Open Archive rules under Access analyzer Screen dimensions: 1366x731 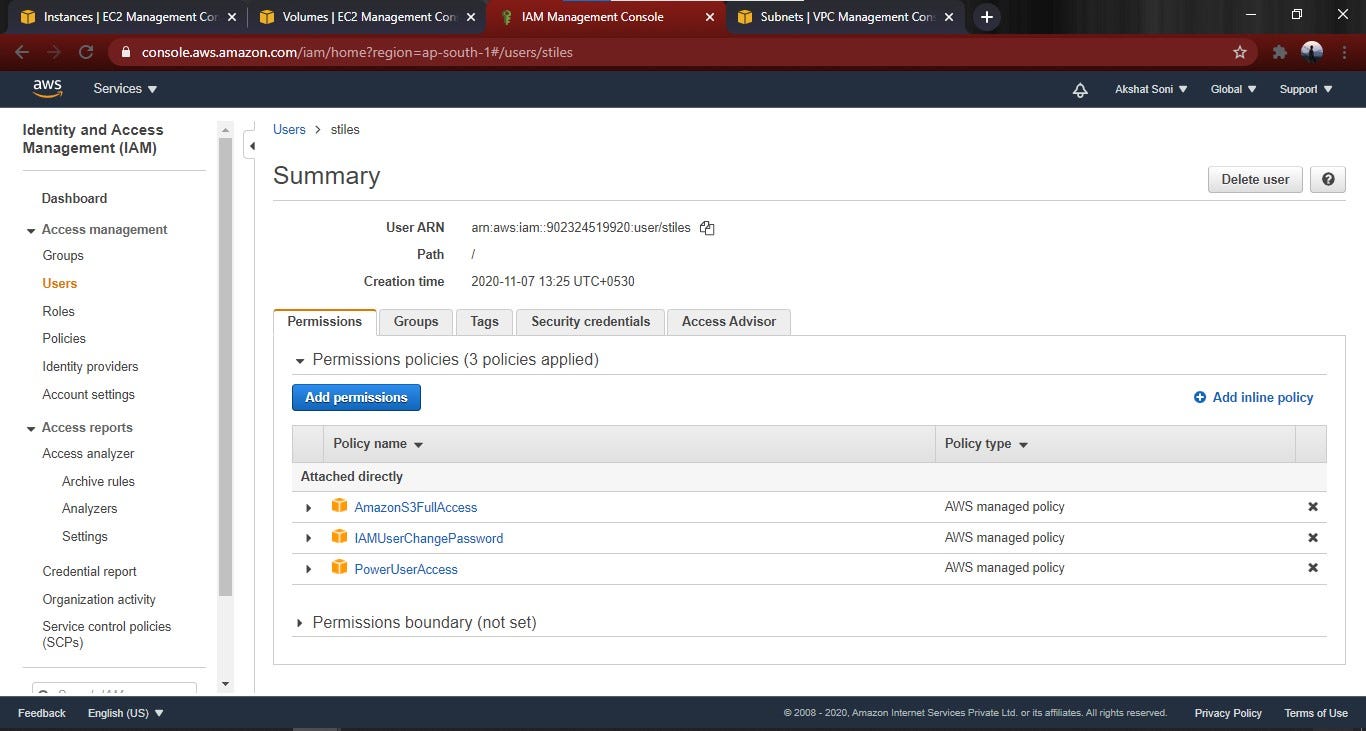click(98, 482)
